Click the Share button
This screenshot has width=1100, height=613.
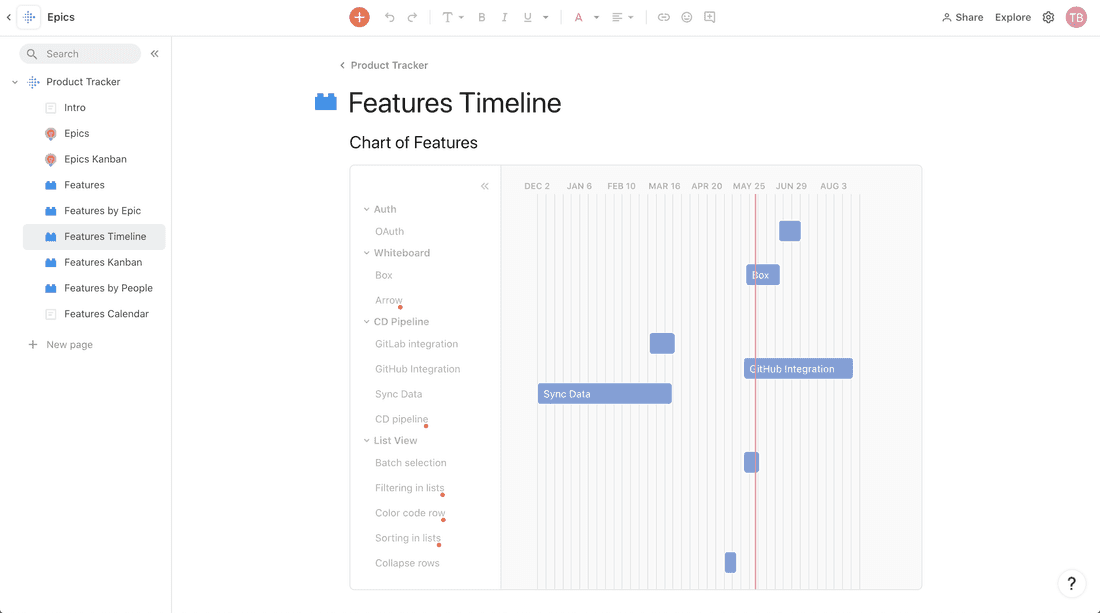[x=962, y=17]
